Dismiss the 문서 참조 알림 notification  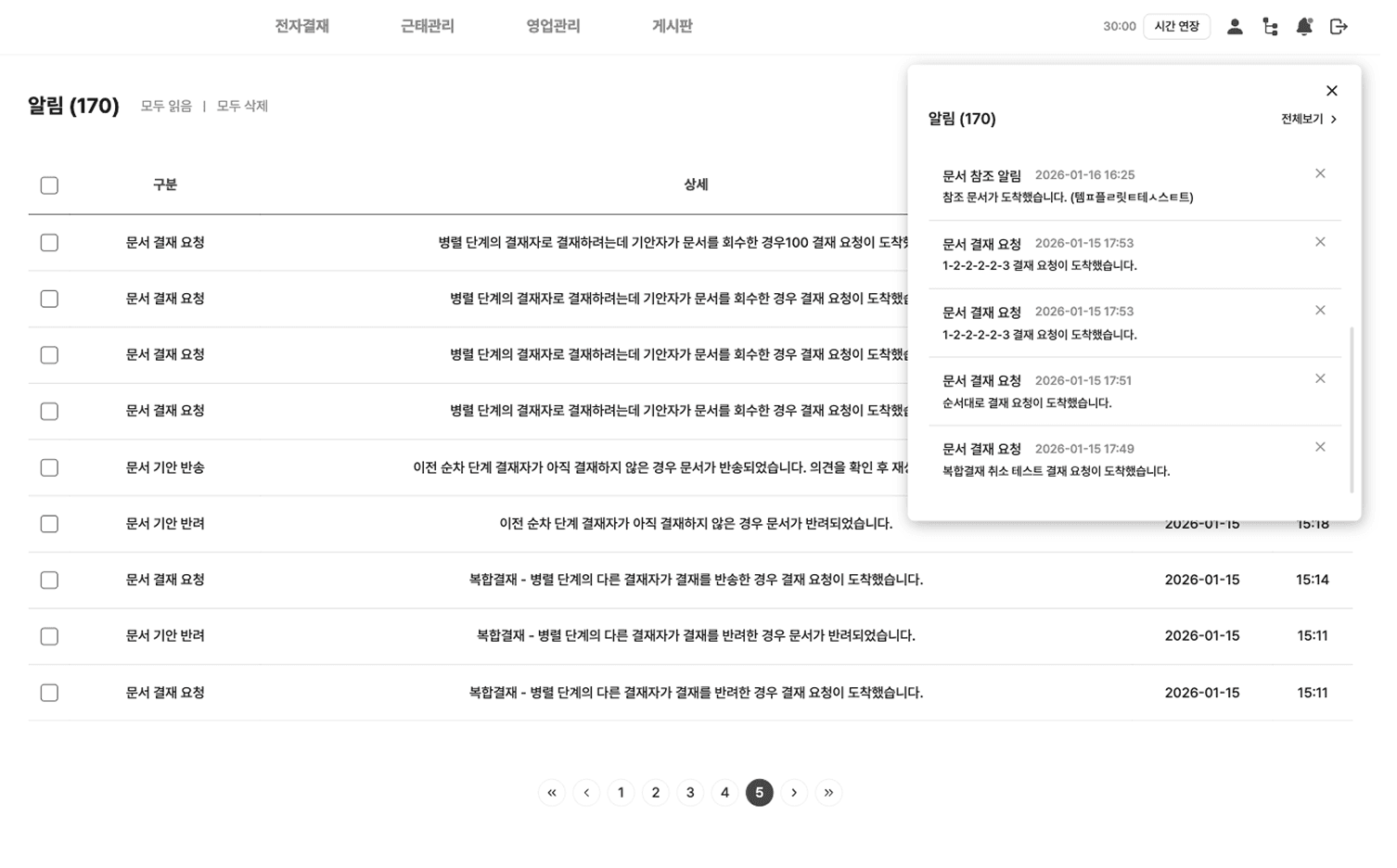(x=1320, y=173)
